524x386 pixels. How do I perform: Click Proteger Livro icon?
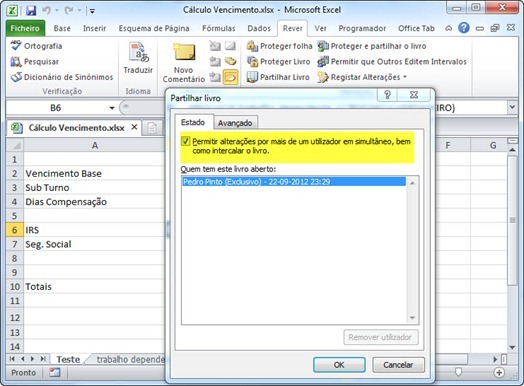click(252, 61)
